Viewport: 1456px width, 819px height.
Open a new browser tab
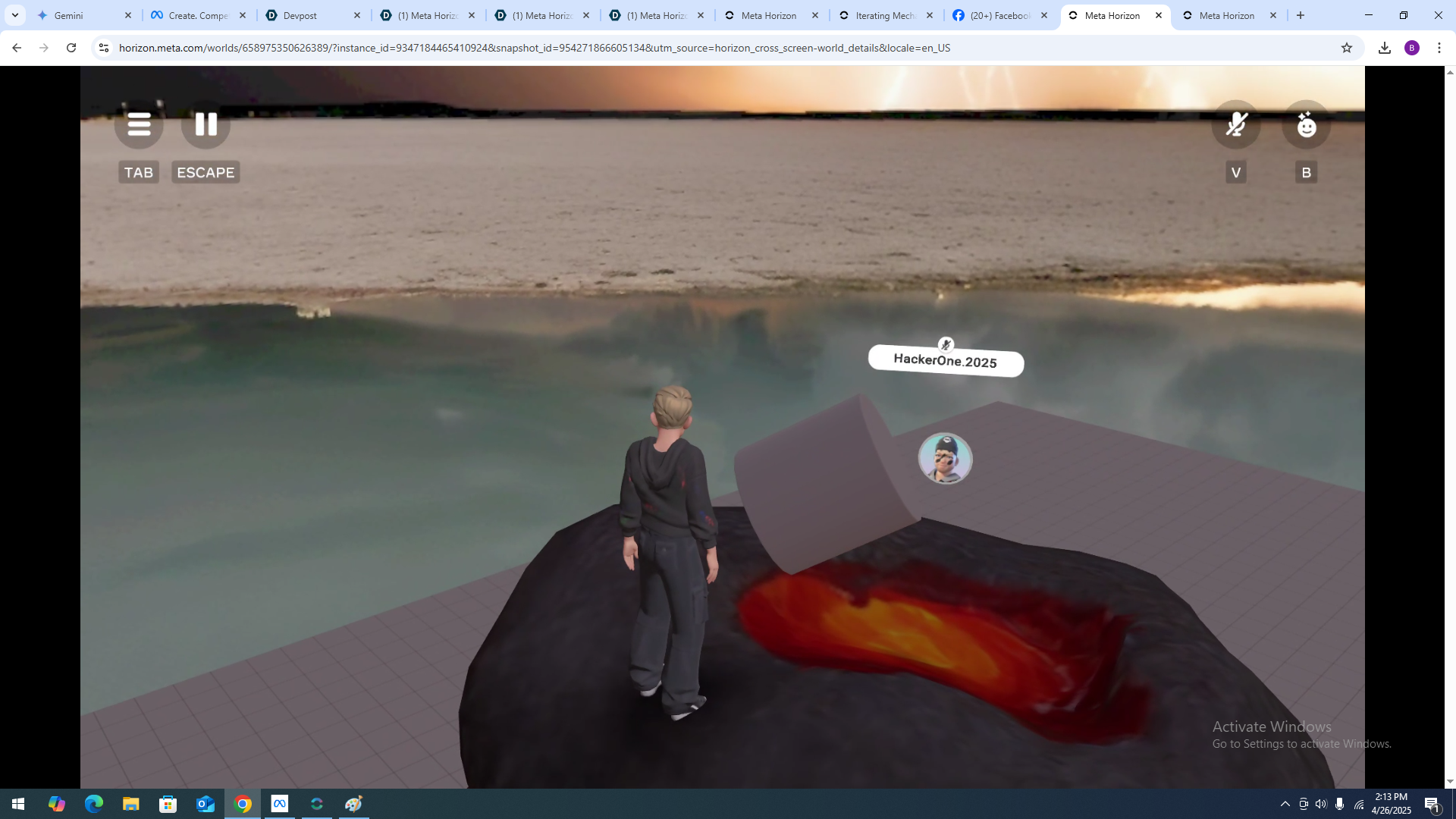click(1301, 15)
